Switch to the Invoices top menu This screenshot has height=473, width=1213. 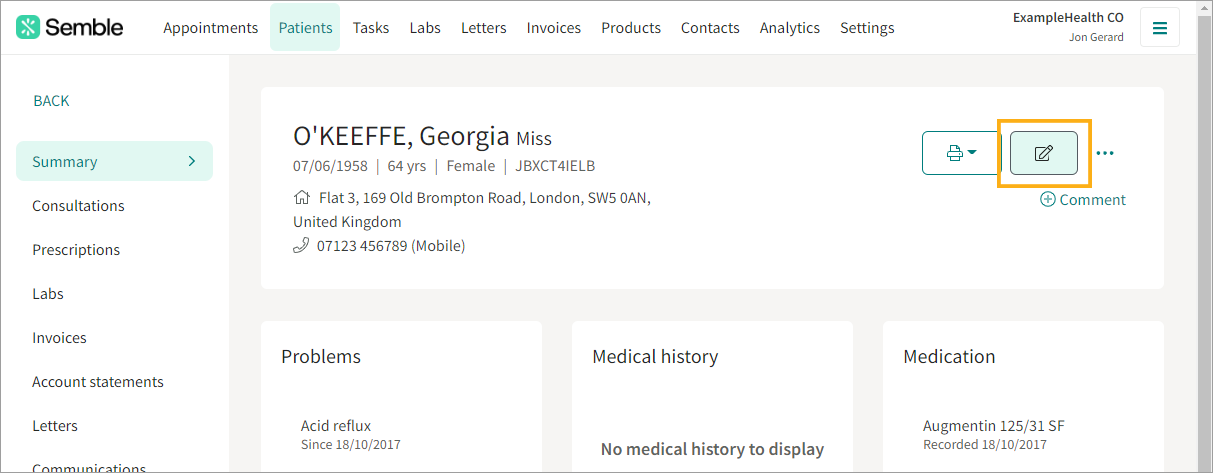(x=554, y=28)
